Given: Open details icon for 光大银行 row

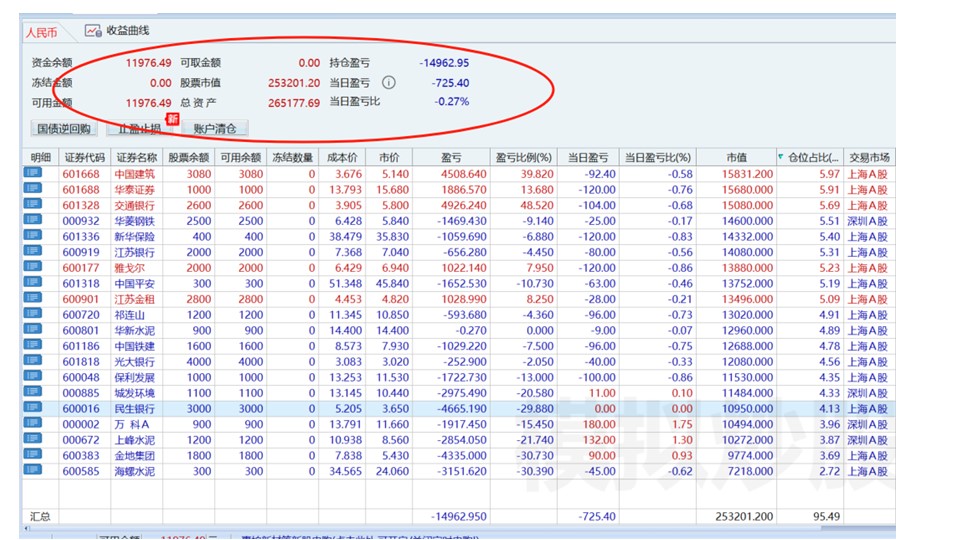Looking at the screenshot, I should pos(32,361).
